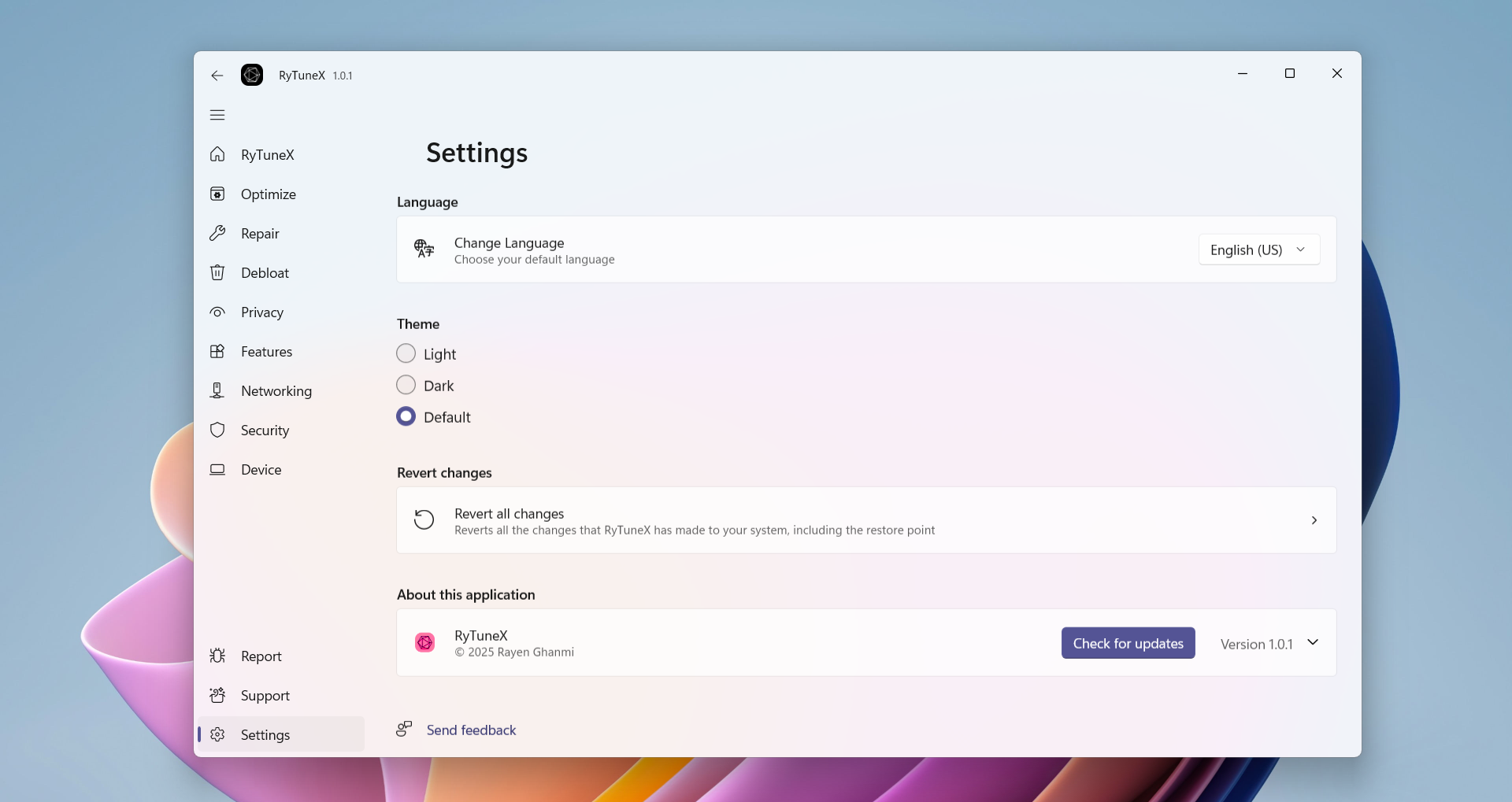
Task: Go to the Optimize section
Action: pyautogui.click(x=281, y=194)
